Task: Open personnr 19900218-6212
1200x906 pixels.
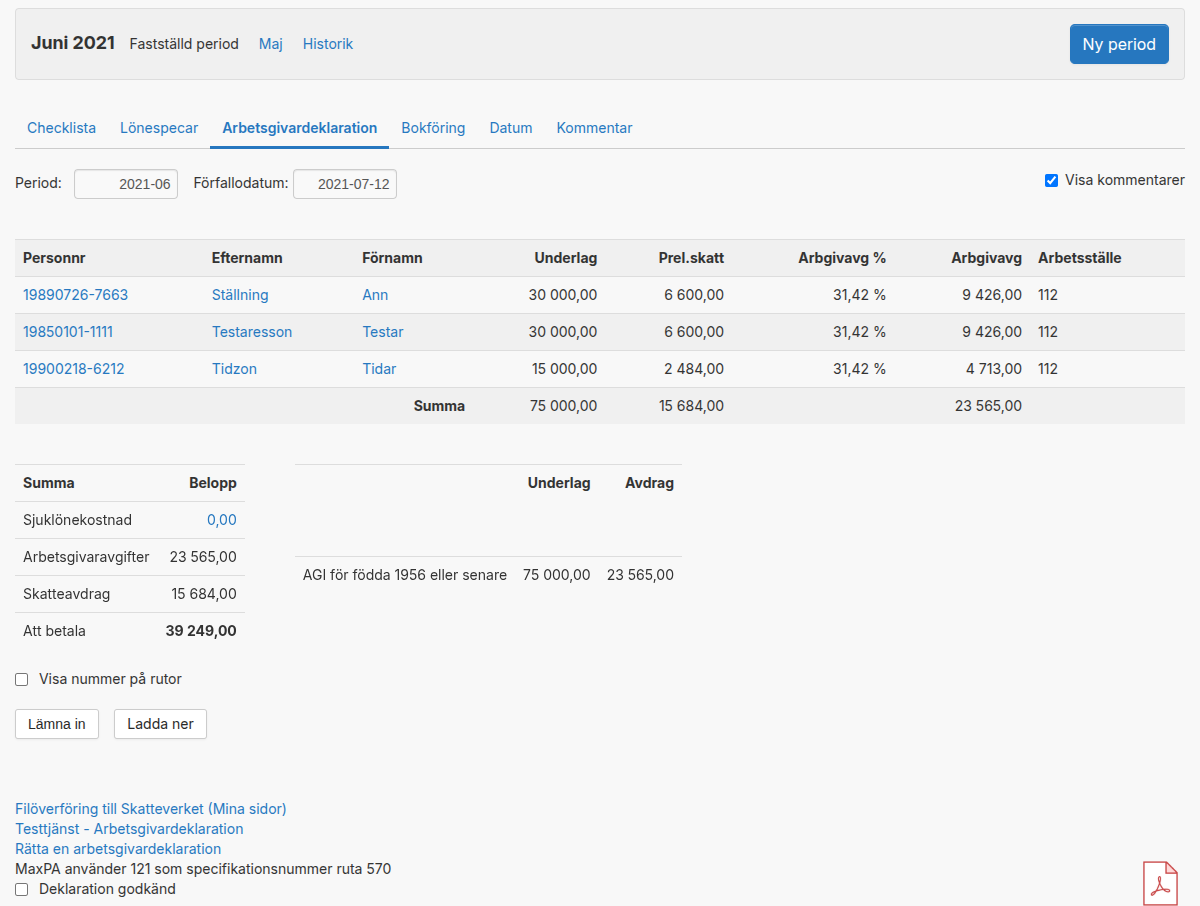Action: tap(74, 369)
